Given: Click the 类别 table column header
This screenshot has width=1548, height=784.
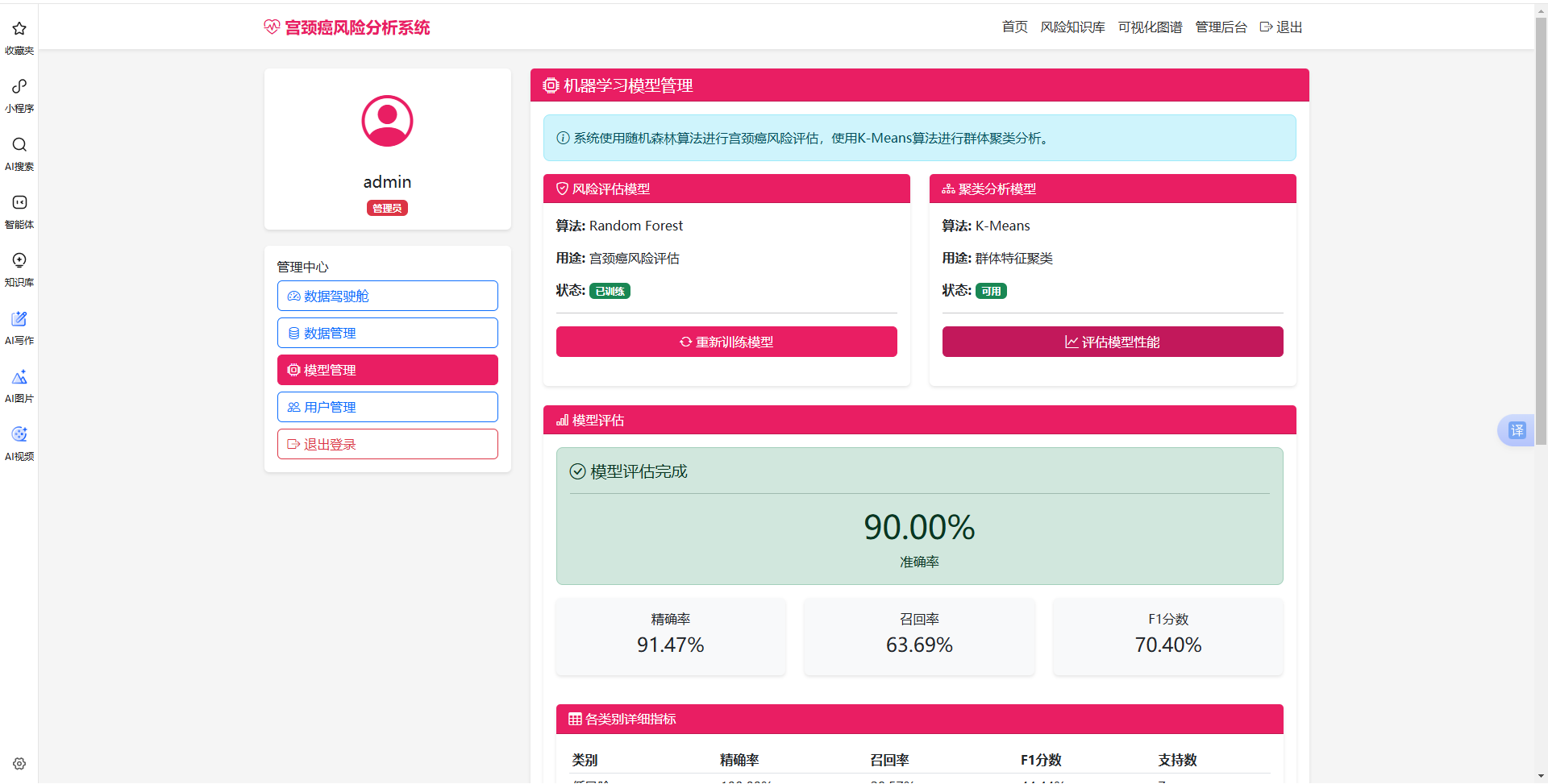Looking at the screenshot, I should click(585, 760).
